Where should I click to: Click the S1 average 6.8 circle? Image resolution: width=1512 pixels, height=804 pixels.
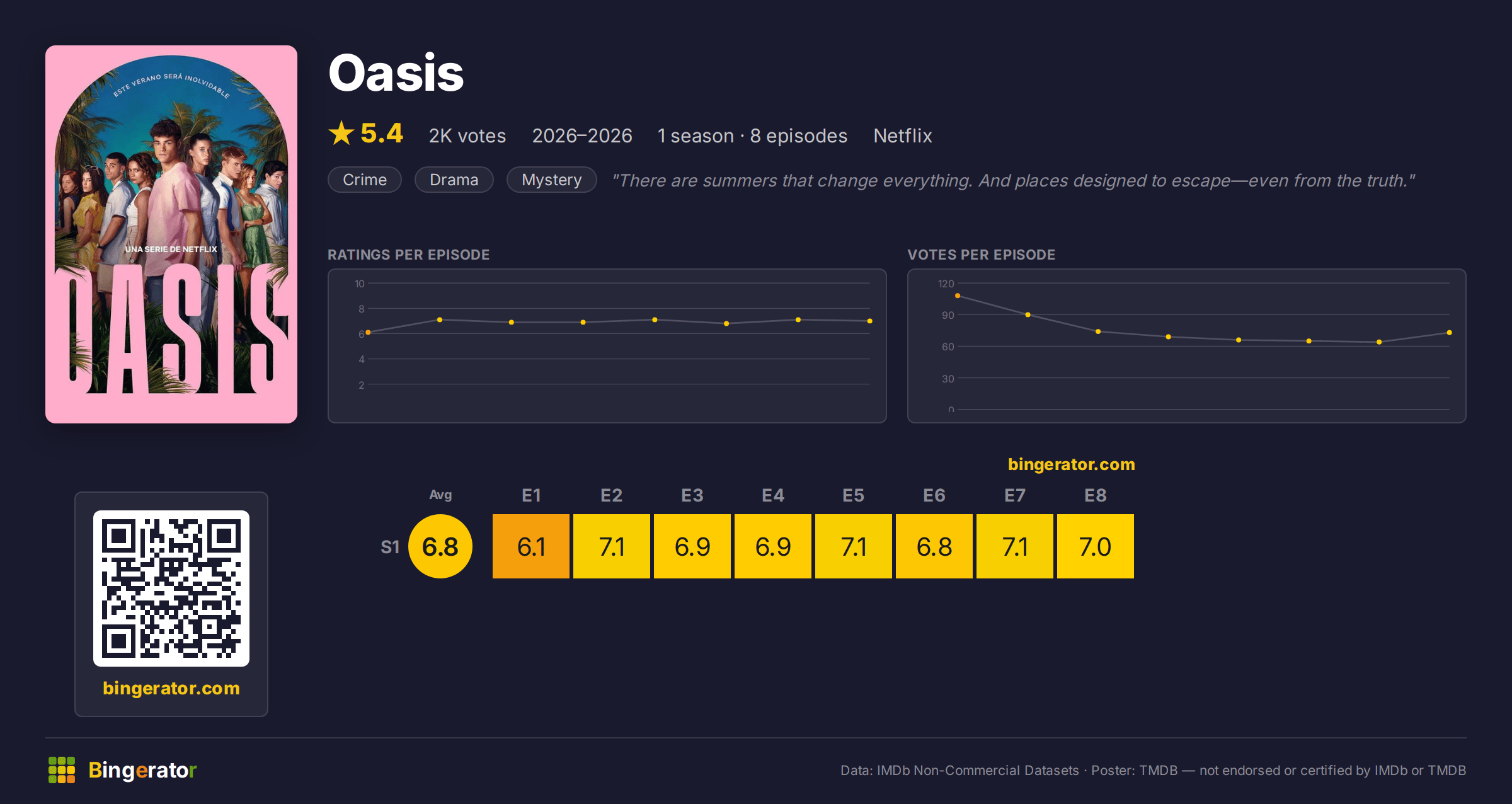(440, 546)
